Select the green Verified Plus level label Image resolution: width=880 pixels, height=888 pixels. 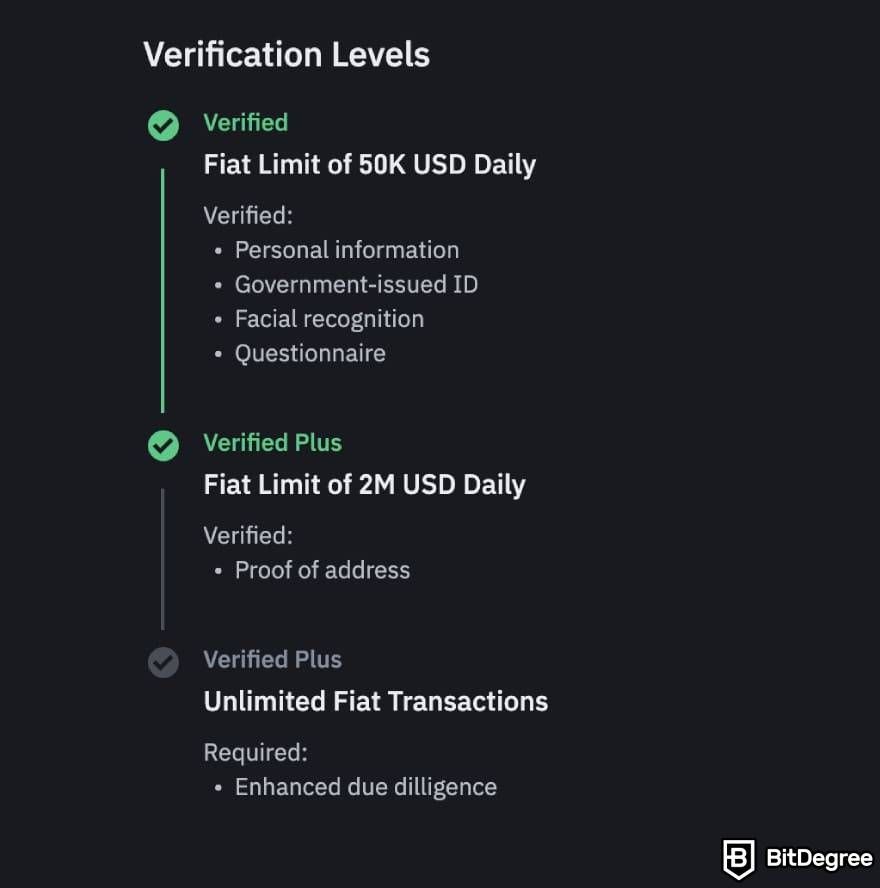(272, 443)
